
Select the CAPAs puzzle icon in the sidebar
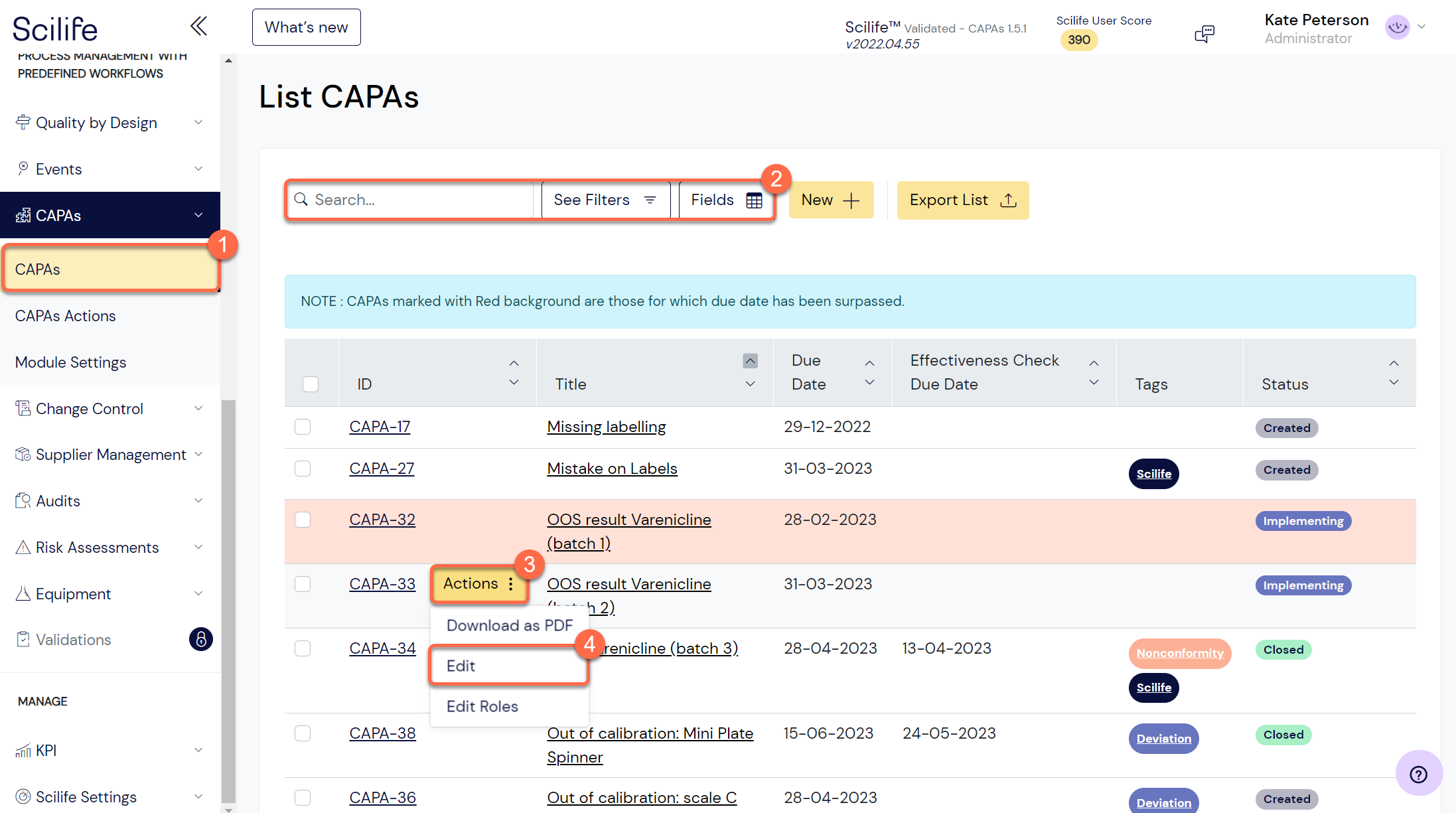click(x=23, y=215)
